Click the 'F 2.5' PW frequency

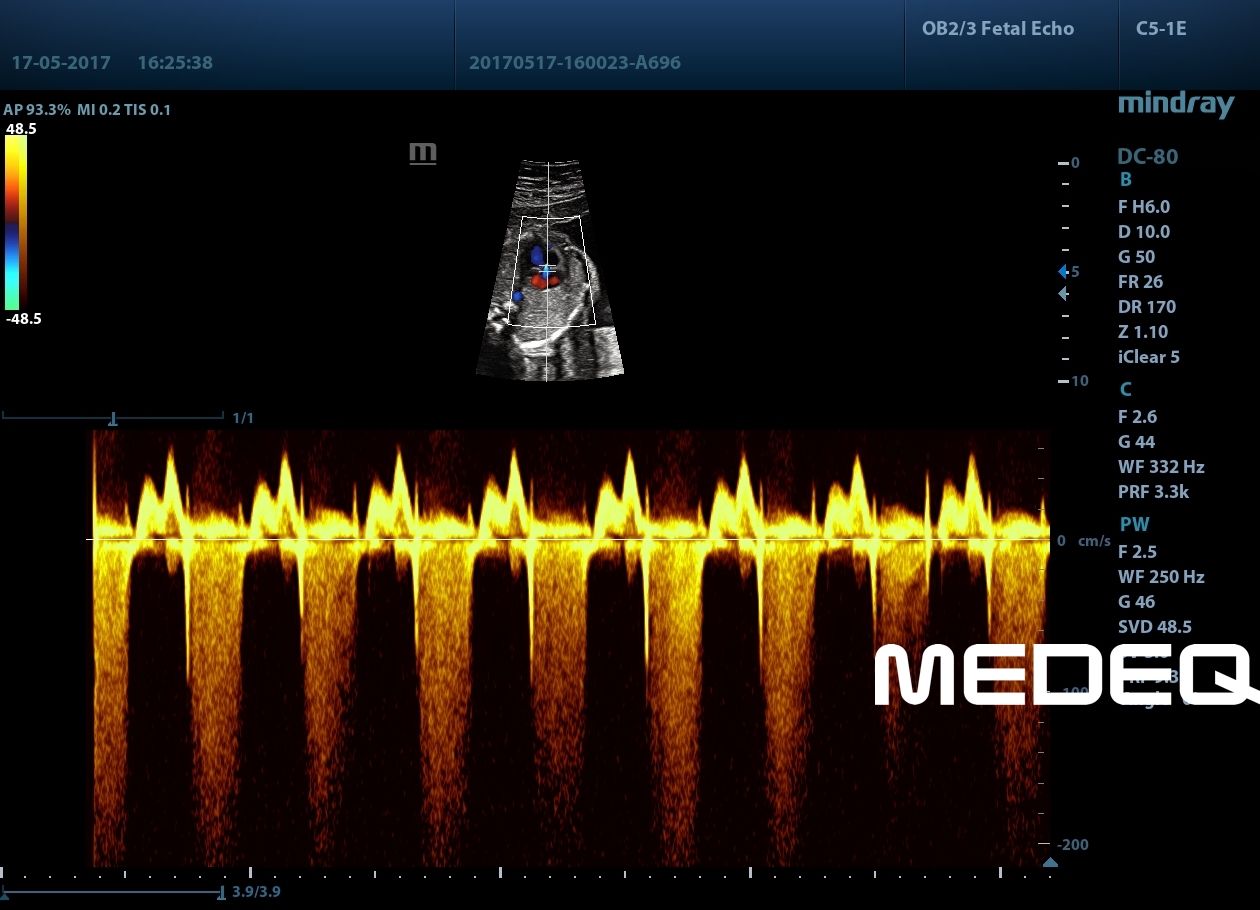pos(1138,552)
